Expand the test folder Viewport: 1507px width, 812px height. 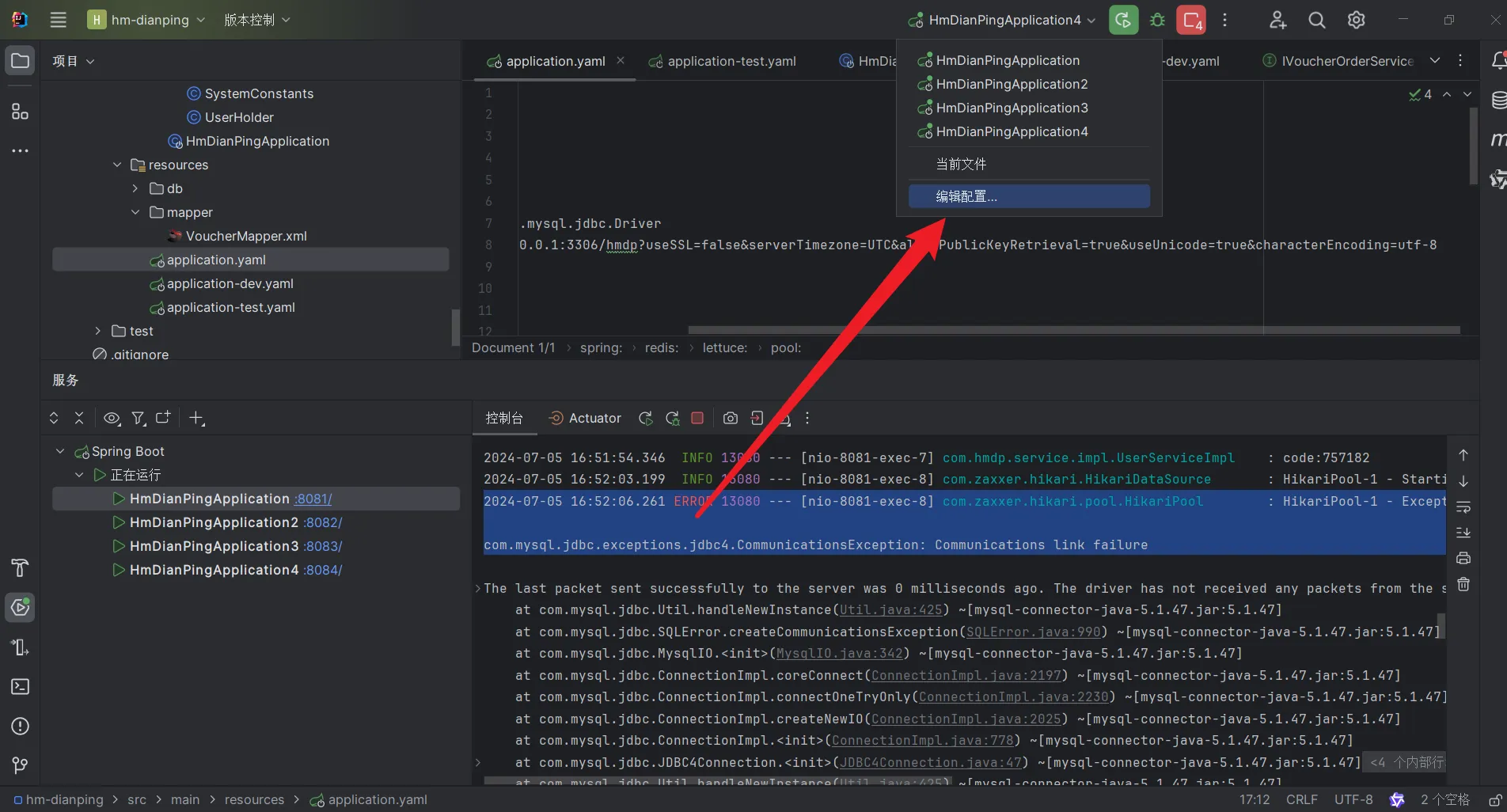[97, 331]
